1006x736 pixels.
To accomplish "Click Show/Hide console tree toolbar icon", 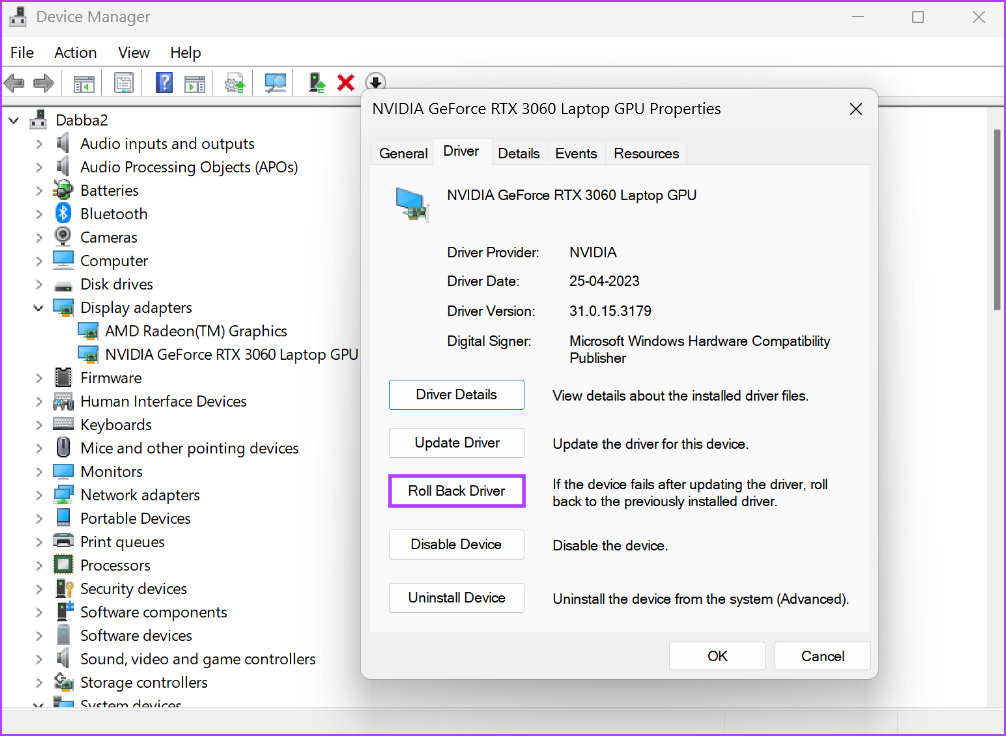I will 84,83.
